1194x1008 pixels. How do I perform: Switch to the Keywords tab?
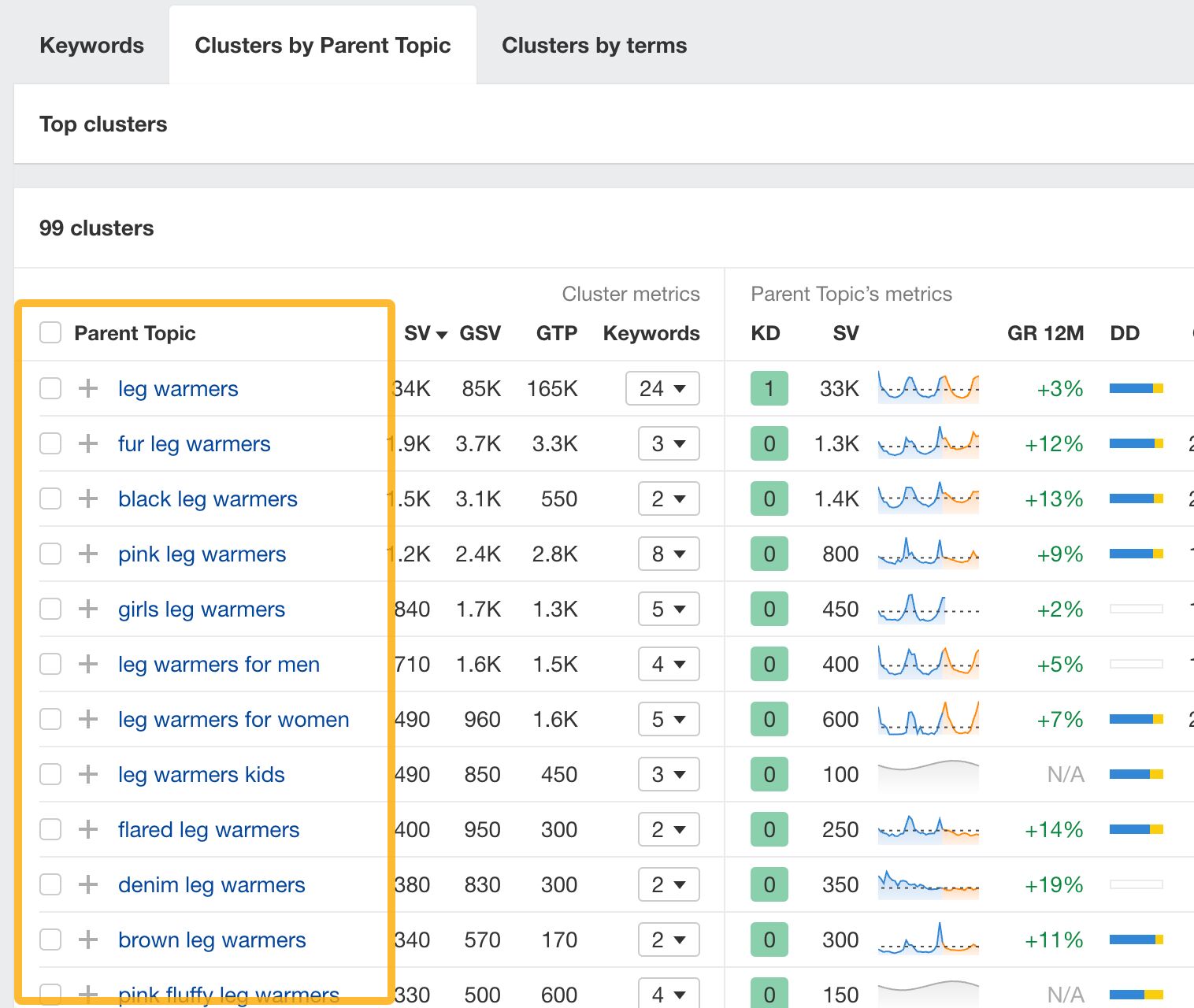[91, 45]
